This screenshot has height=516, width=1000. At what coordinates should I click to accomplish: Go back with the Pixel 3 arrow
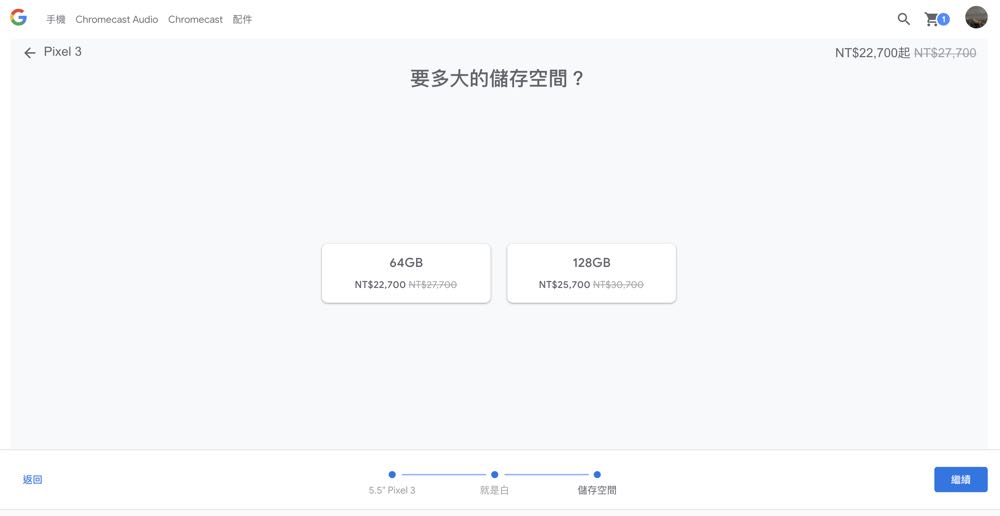coord(29,53)
